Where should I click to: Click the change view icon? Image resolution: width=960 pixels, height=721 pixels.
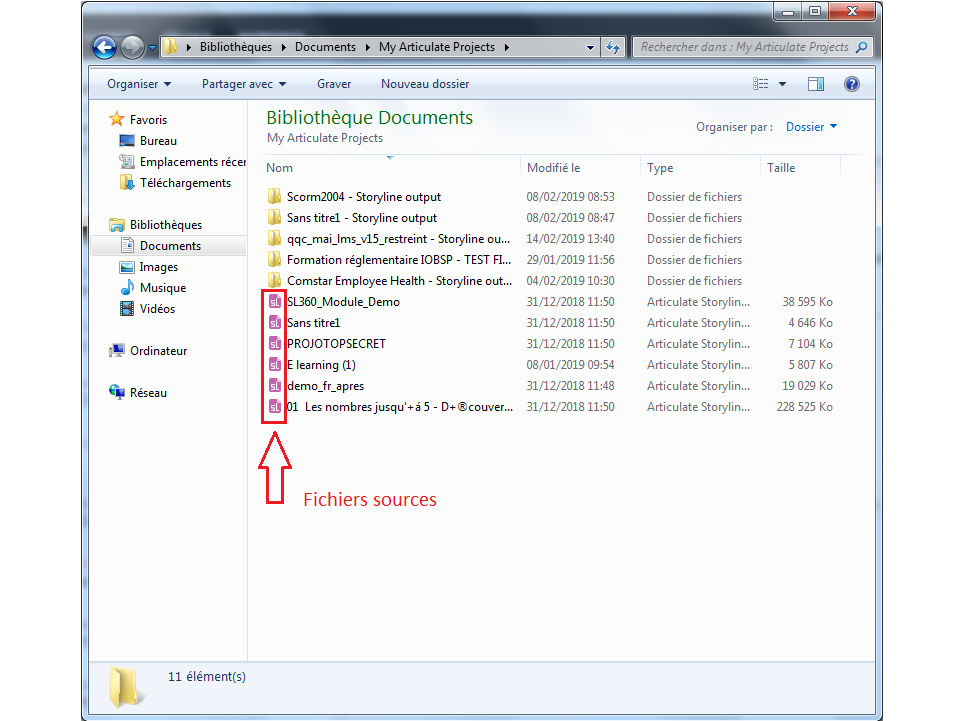point(760,84)
